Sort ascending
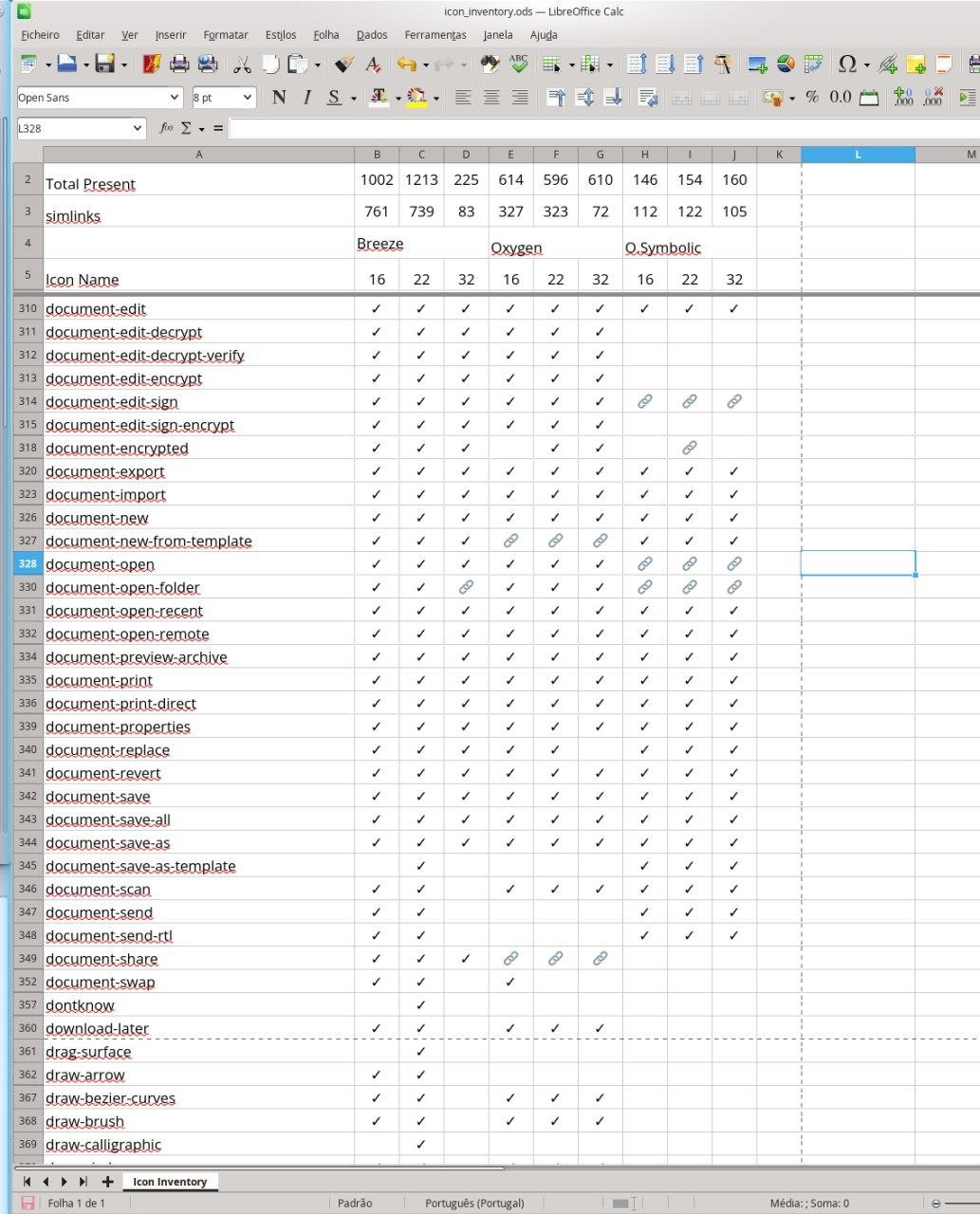 point(665,64)
